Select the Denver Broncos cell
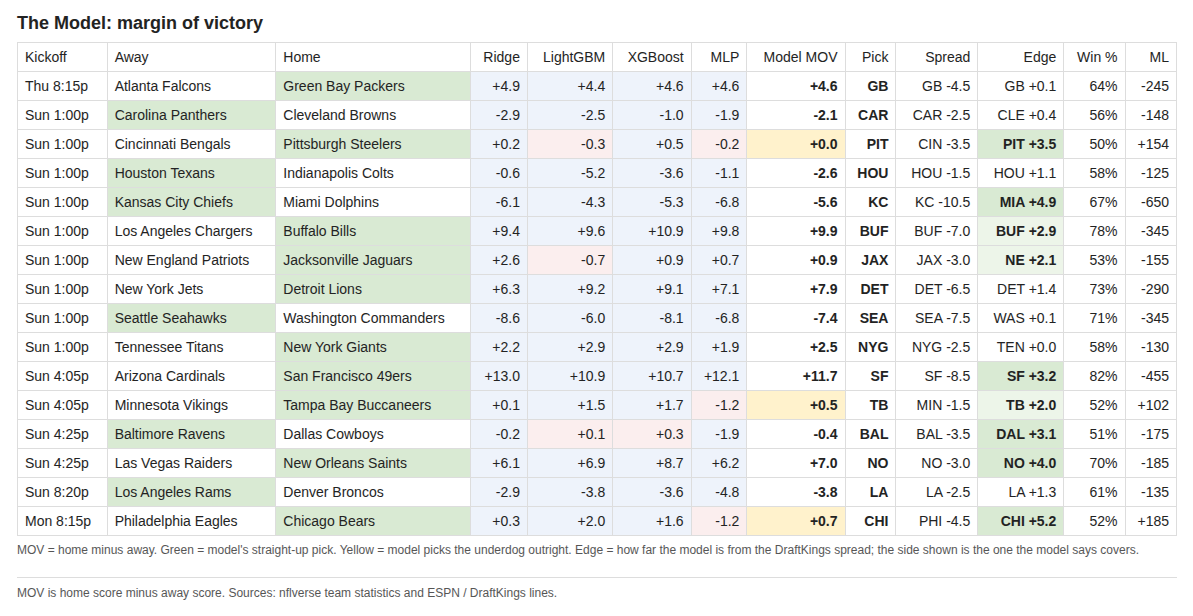1193x616 pixels. click(x=373, y=491)
